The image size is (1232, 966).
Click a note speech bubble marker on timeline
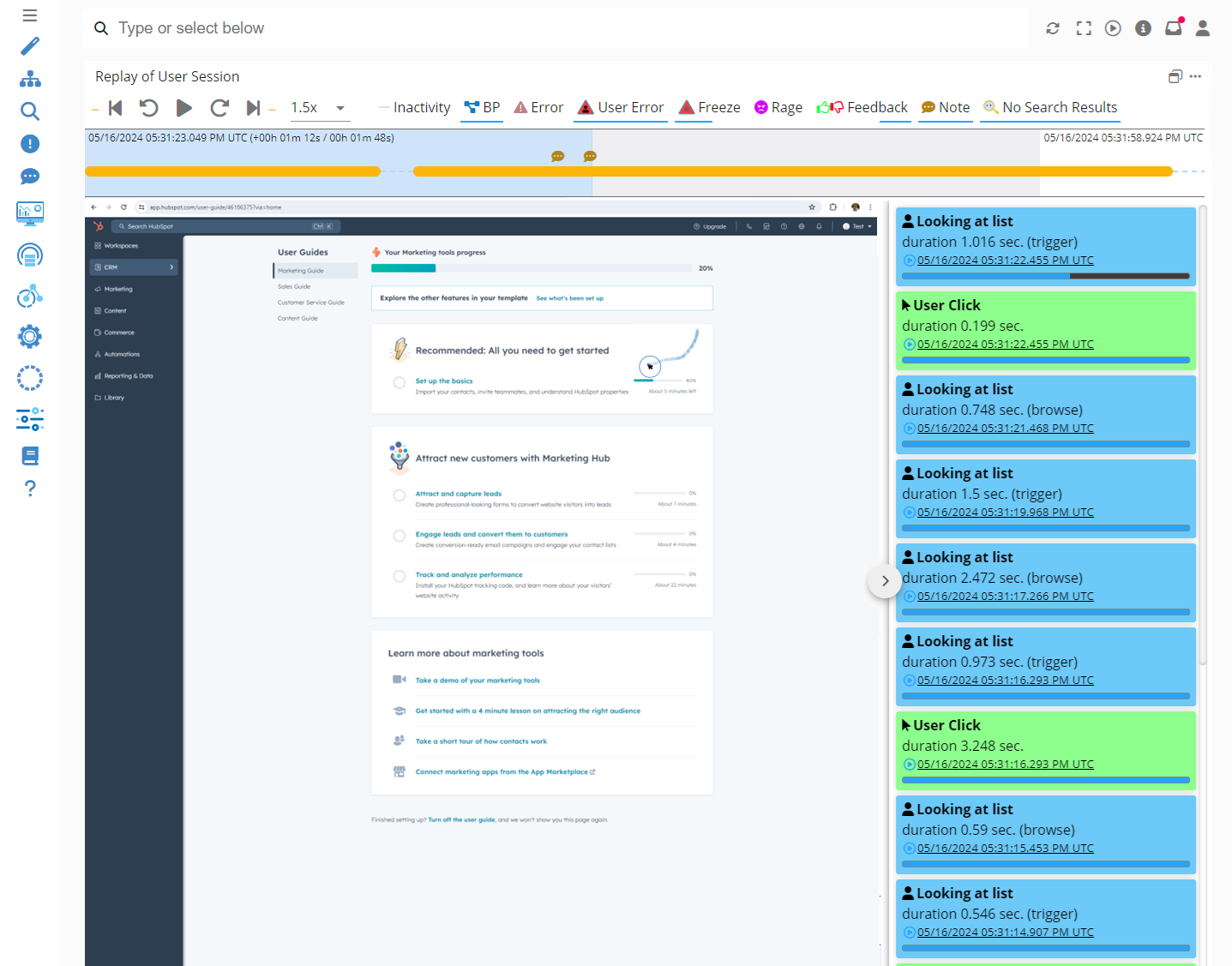(x=558, y=156)
